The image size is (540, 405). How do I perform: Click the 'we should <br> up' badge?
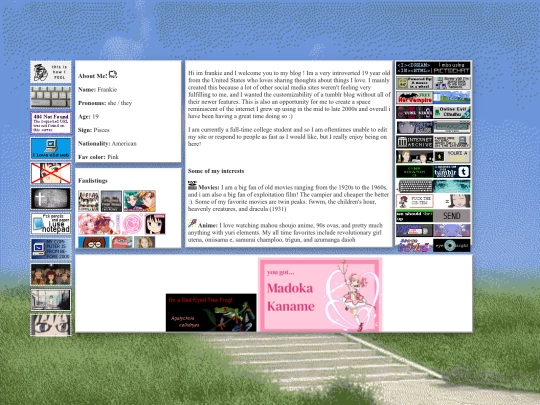click(414, 216)
